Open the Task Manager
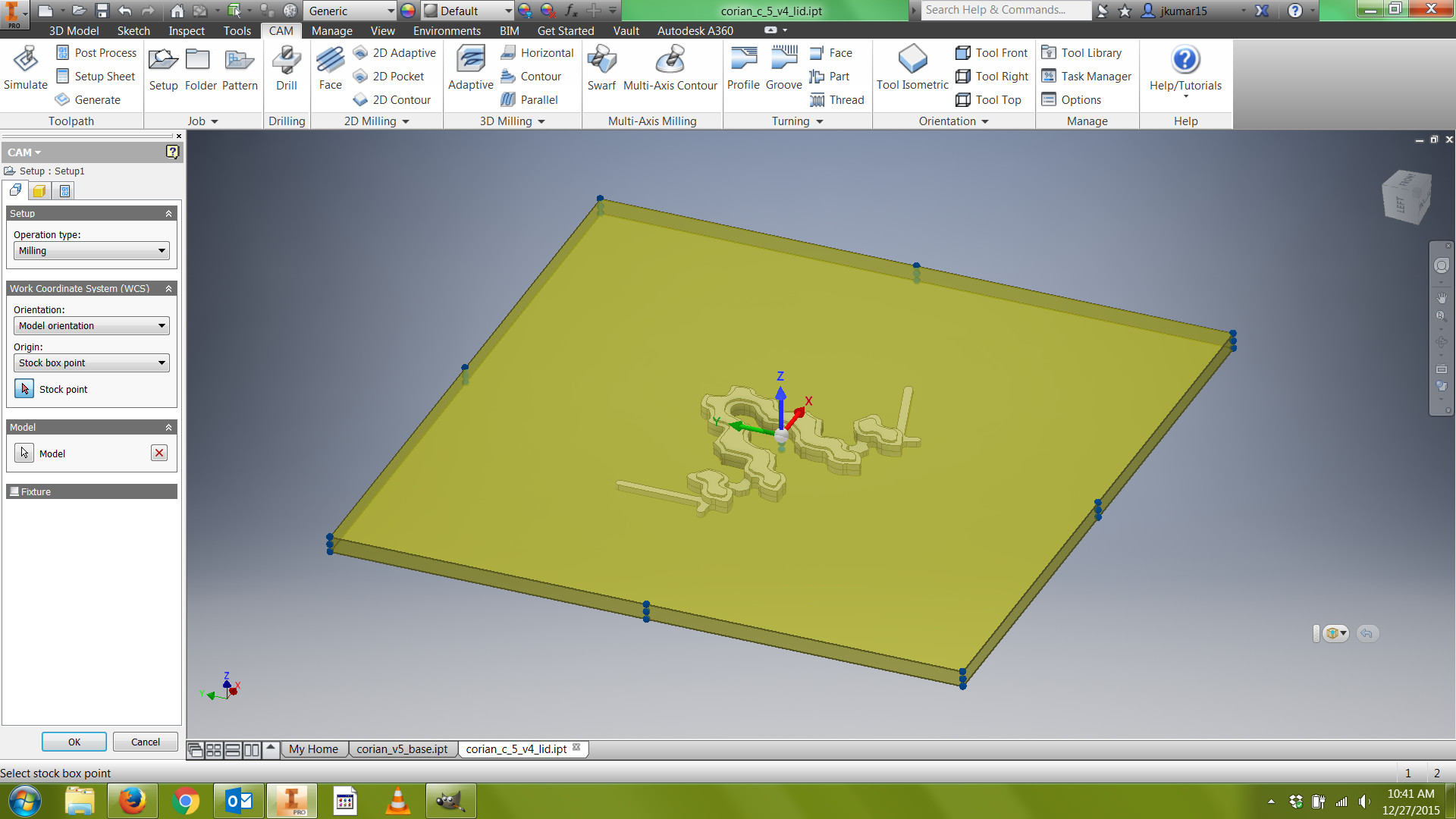Image resolution: width=1456 pixels, height=819 pixels. 1087,77
